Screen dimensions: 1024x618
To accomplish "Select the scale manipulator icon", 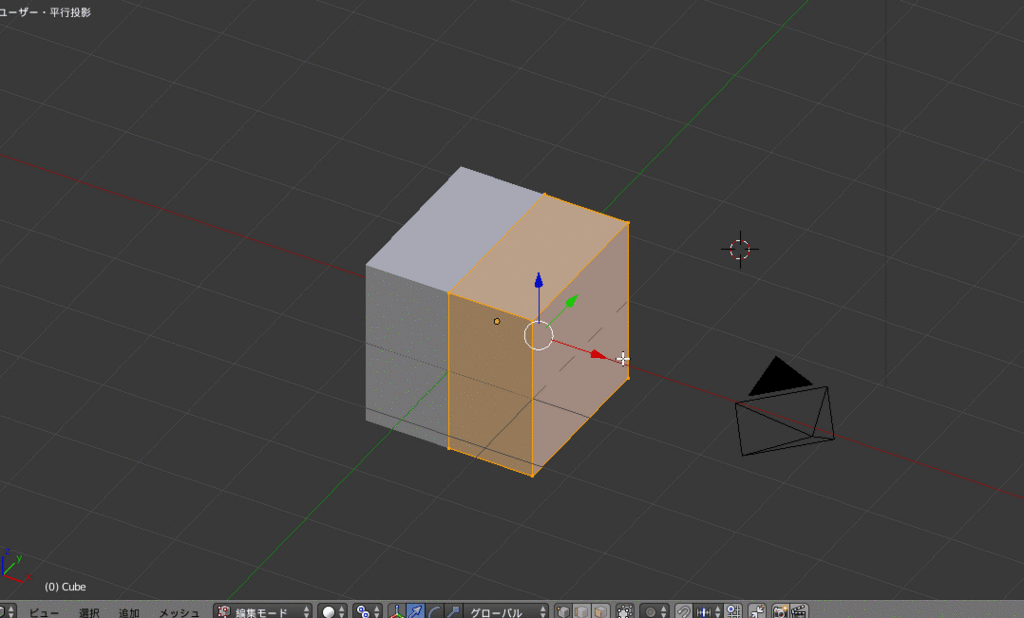I will pos(453,612).
